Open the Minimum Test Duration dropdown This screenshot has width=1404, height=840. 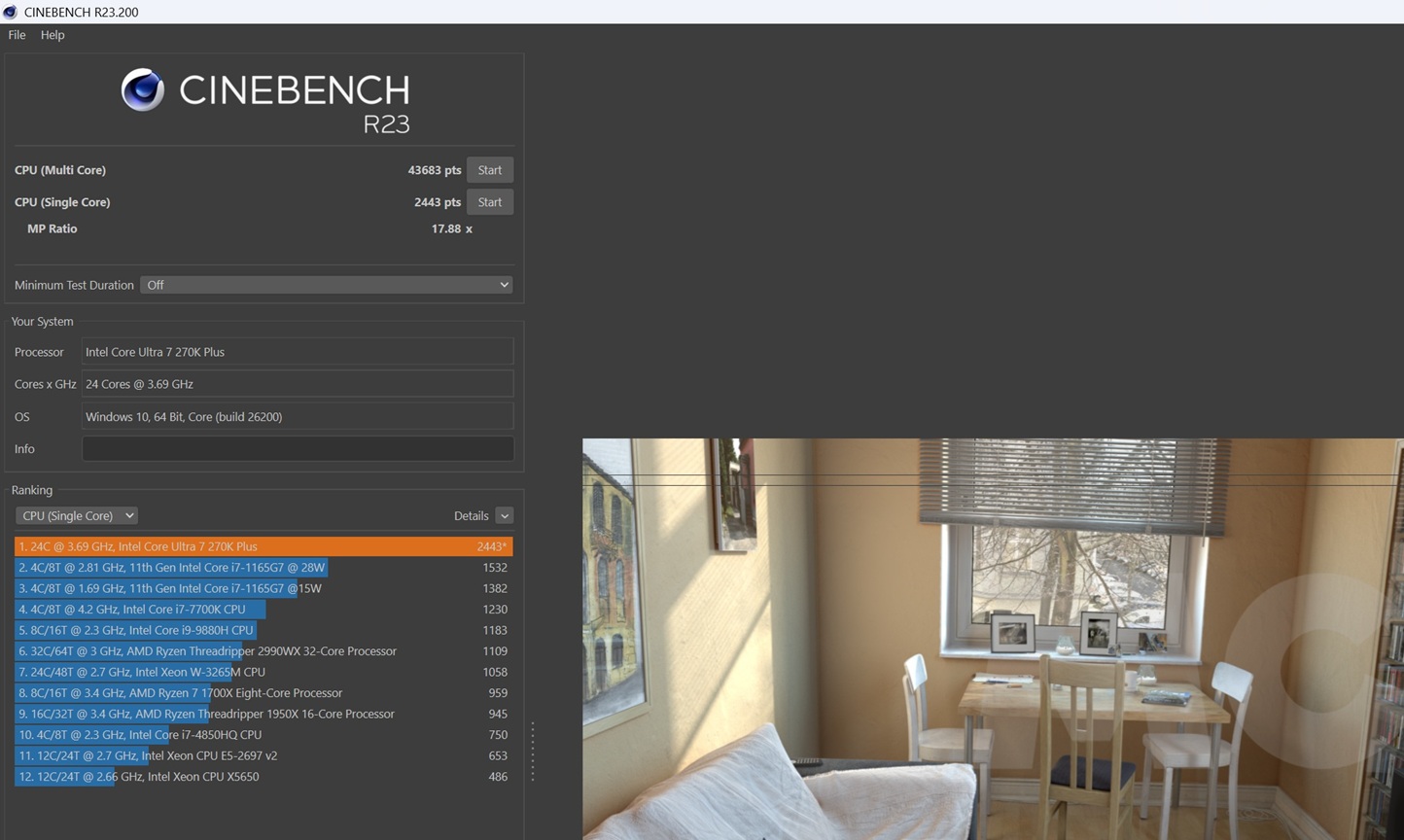point(326,285)
